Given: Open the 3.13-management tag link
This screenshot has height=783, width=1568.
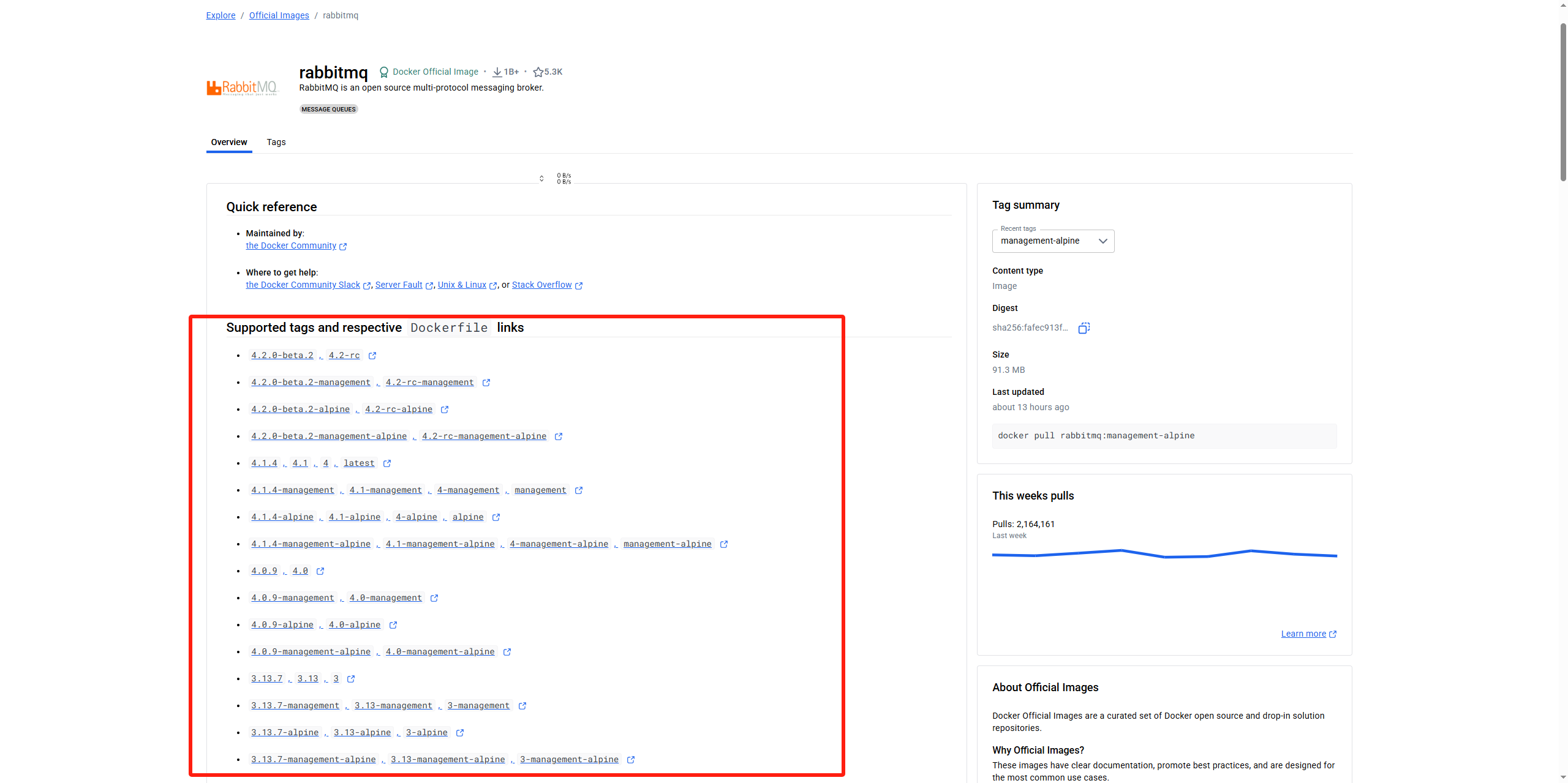Looking at the screenshot, I should click(393, 706).
